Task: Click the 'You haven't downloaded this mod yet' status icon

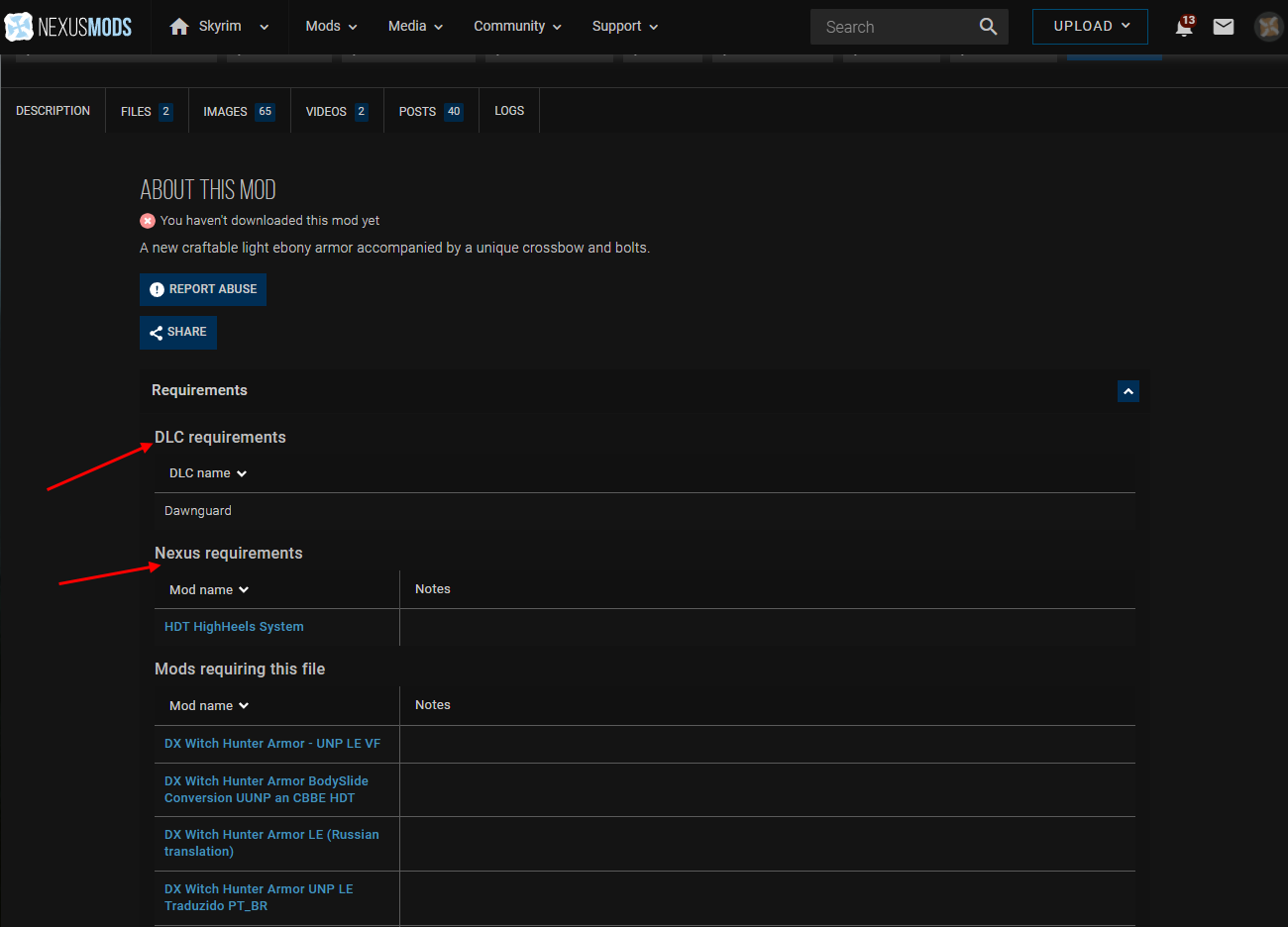Action: click(148, 221)
